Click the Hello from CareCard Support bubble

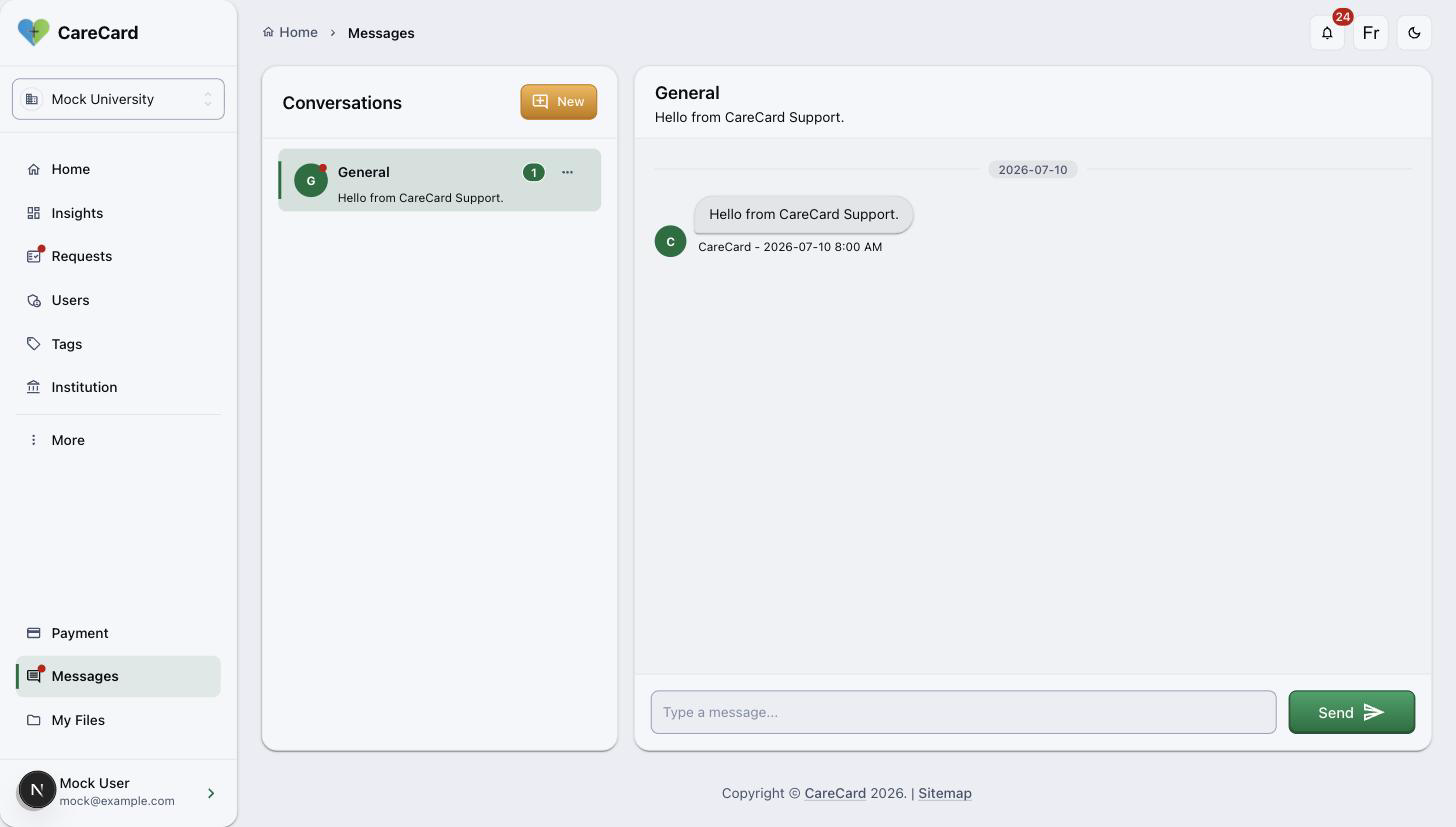click(x=803, y=214)
